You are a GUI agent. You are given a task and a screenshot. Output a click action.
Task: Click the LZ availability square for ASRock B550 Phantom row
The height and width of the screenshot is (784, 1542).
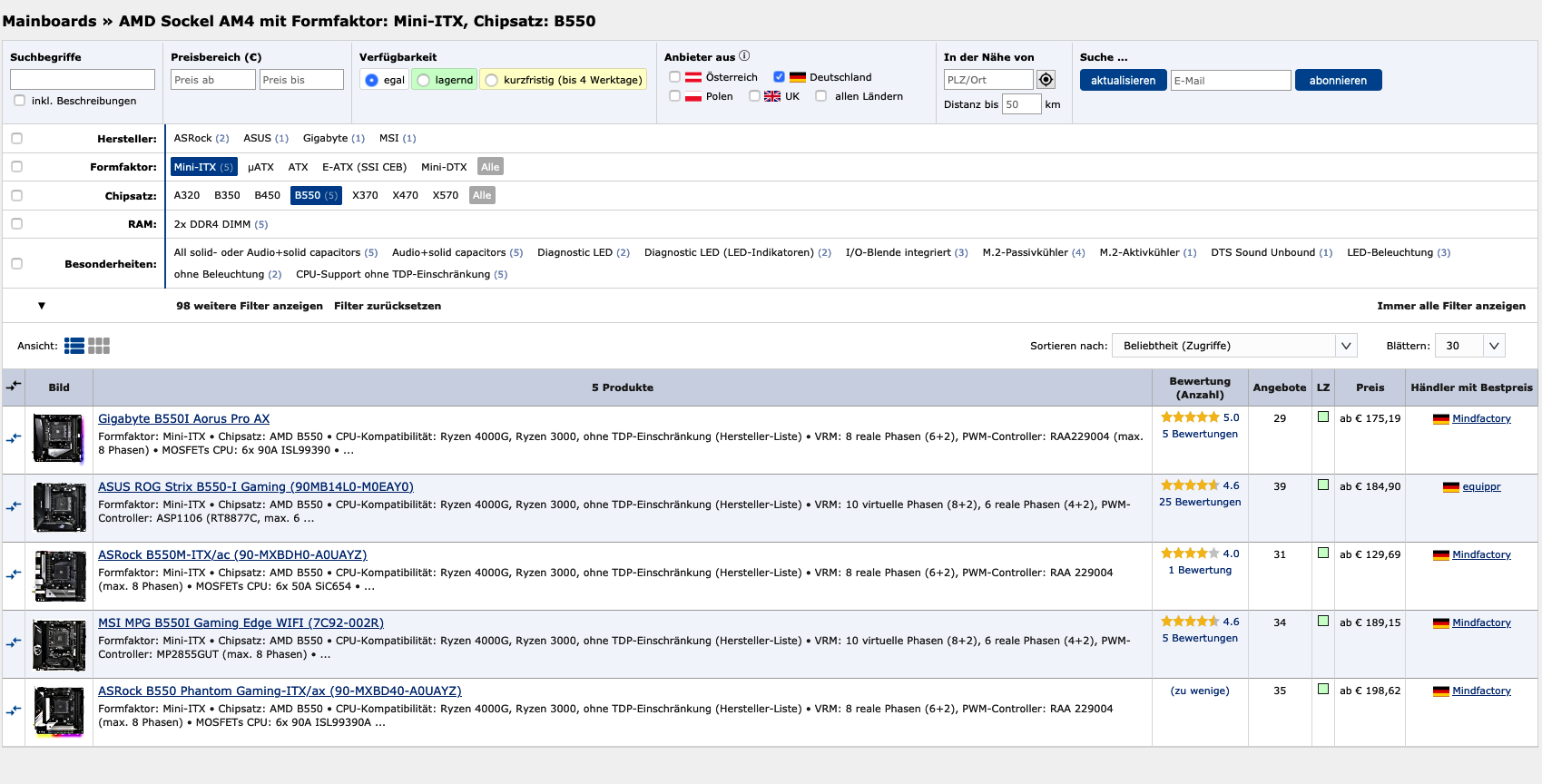(x=1323, y=689)
